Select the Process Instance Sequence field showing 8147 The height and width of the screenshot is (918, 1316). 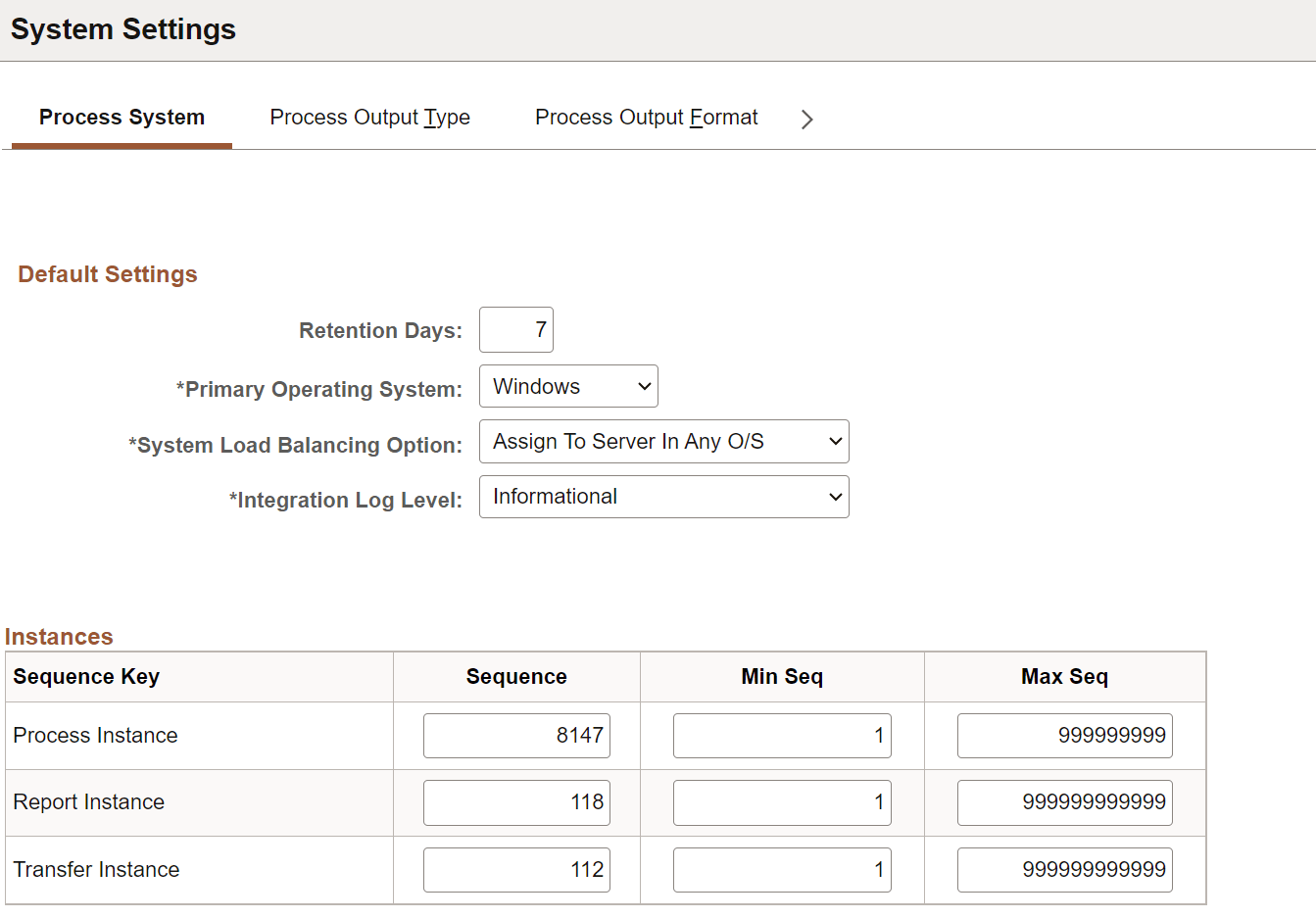516,735
